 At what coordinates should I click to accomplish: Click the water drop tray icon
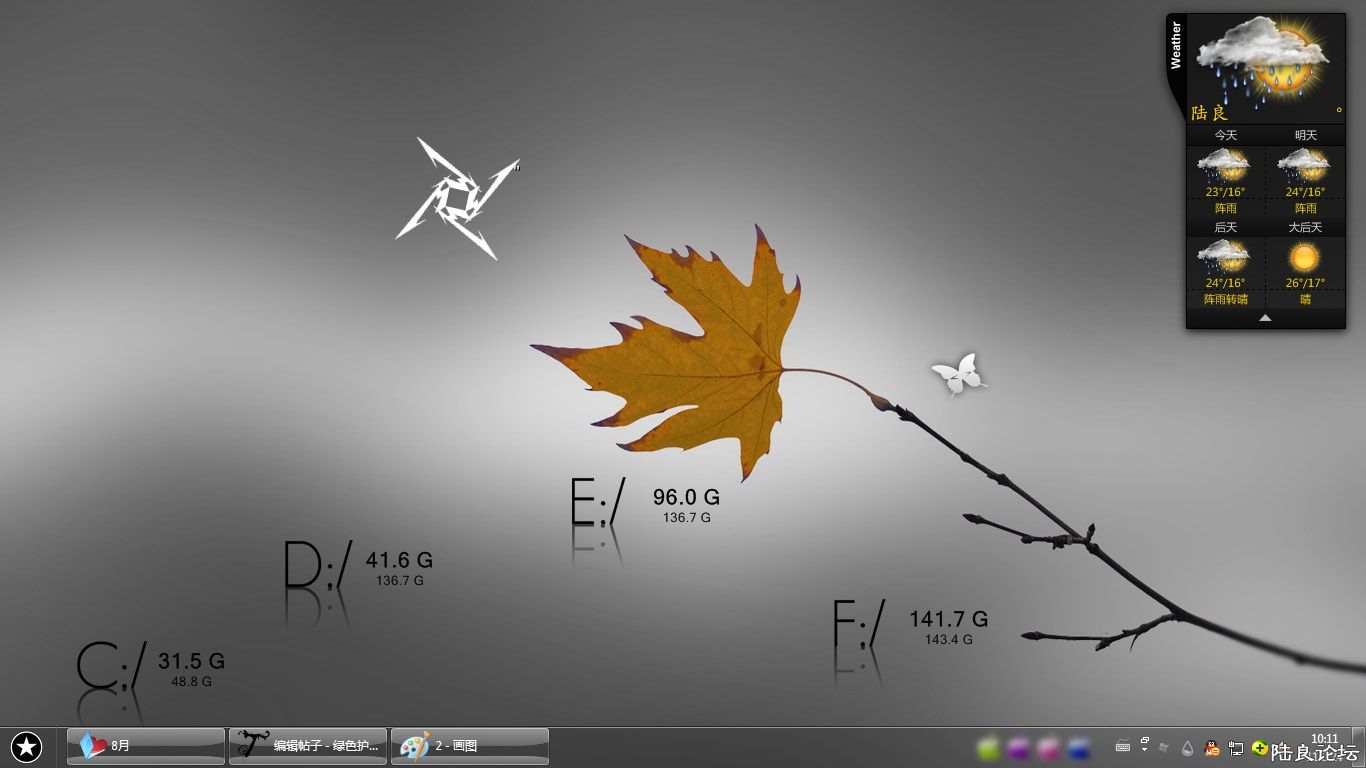[1187, 747]
